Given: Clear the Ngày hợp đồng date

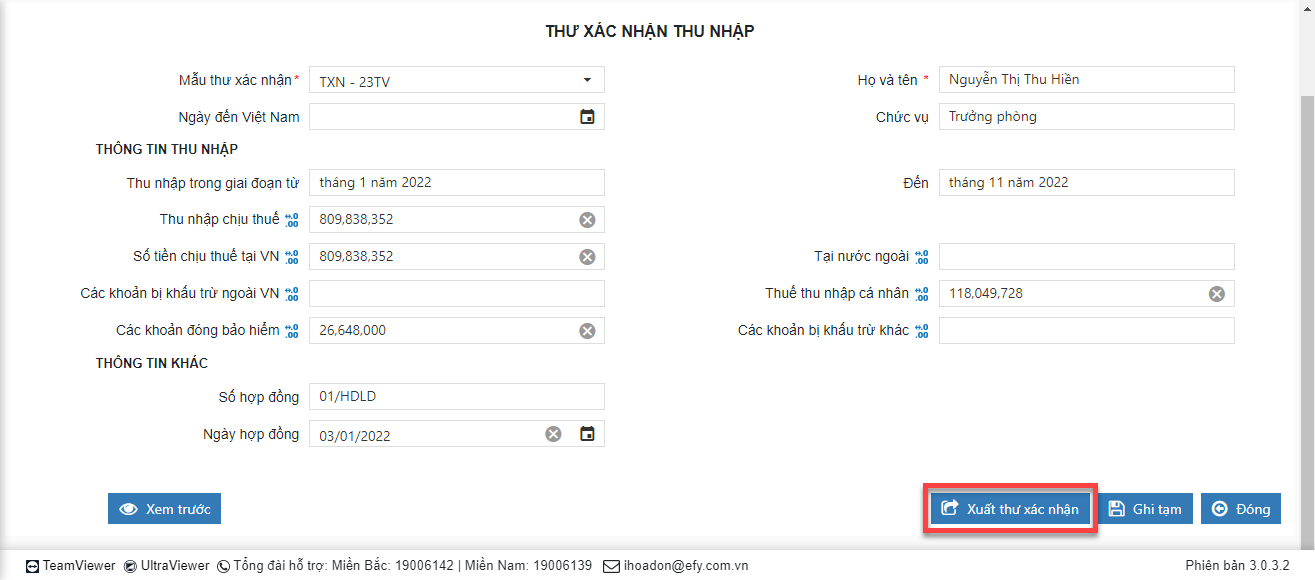Looking at the screenshot, I should pyautogui.click(x=553, y=434).
